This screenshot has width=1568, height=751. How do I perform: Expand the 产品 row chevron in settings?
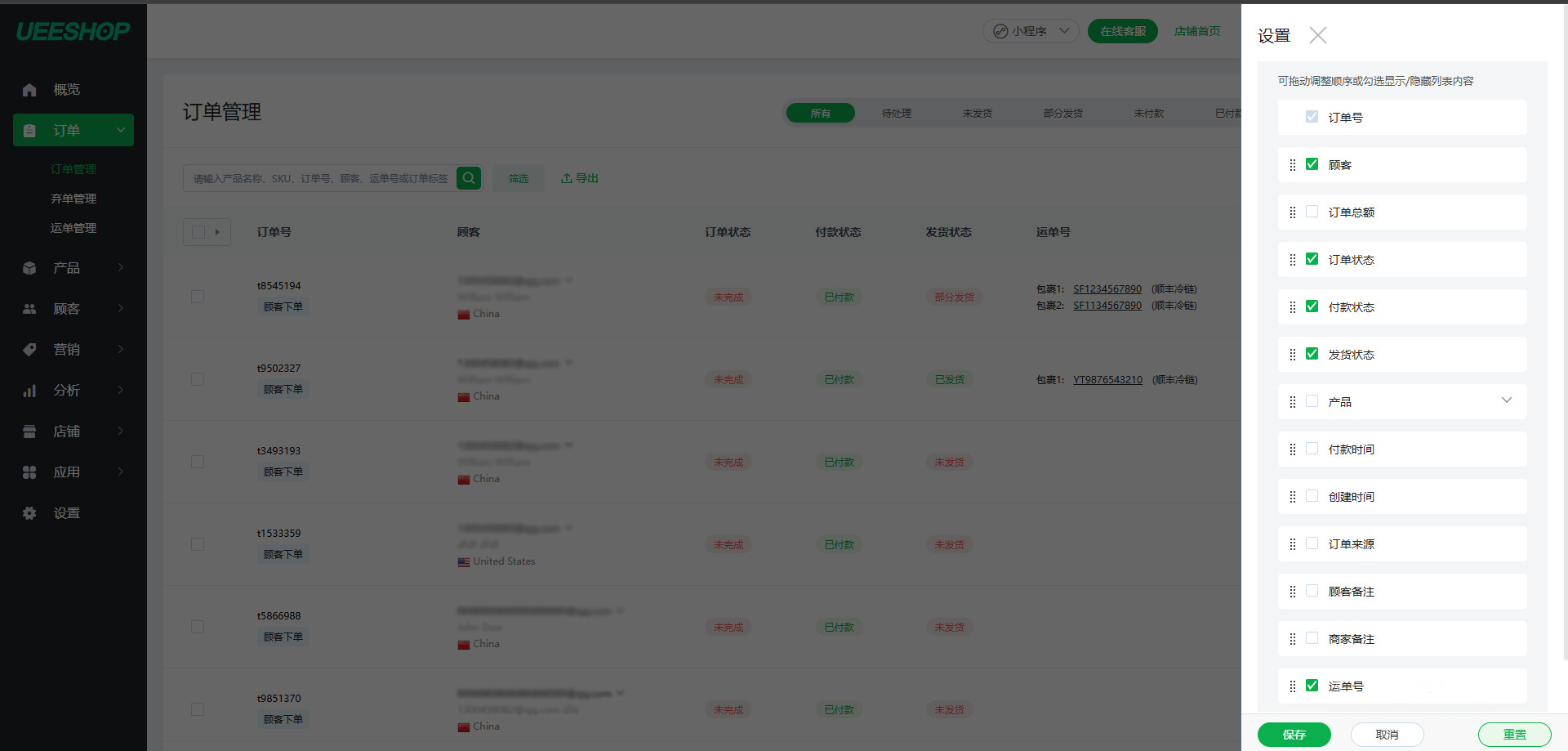(x=1506, y=400)
